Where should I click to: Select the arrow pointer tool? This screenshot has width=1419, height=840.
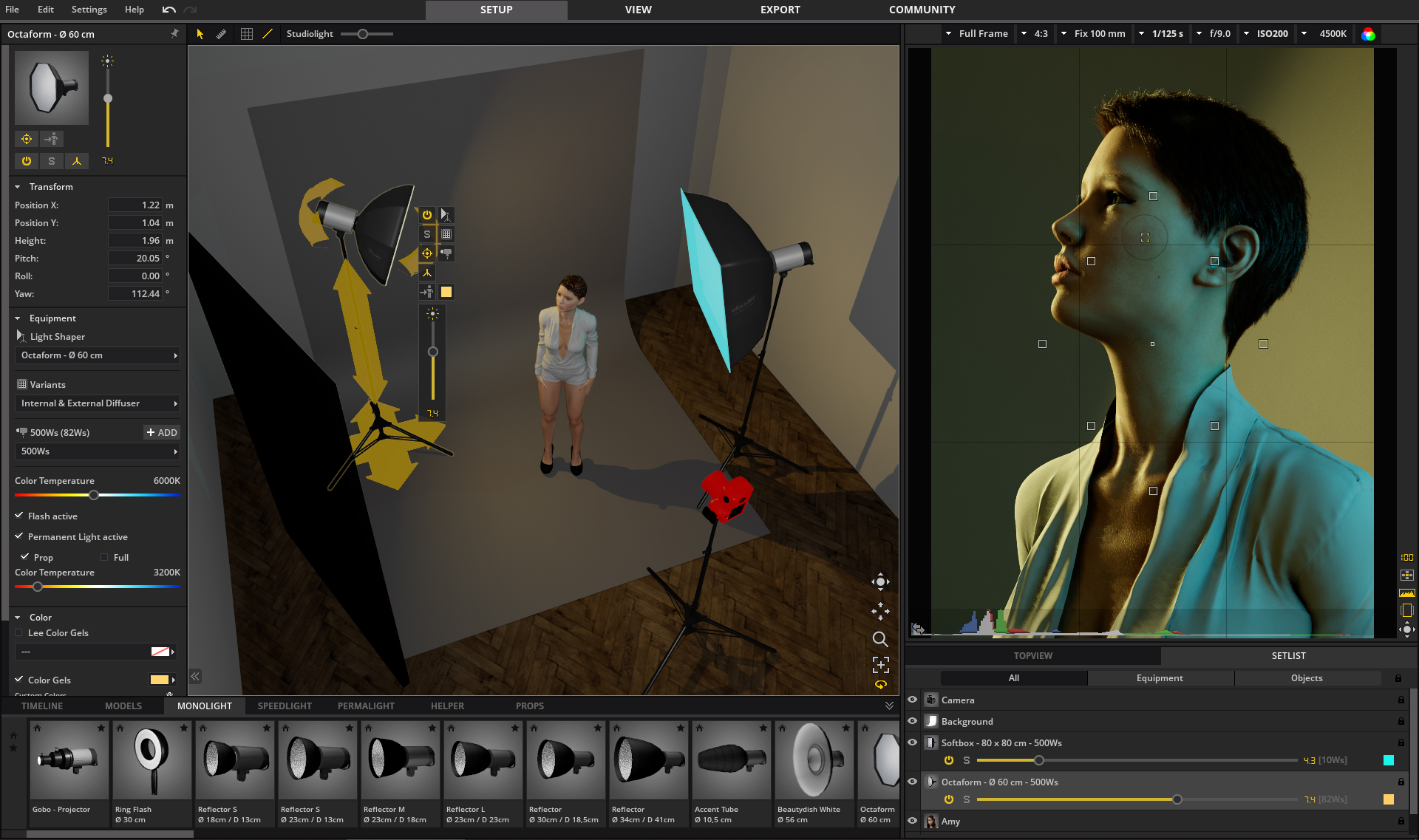(200, 34)
